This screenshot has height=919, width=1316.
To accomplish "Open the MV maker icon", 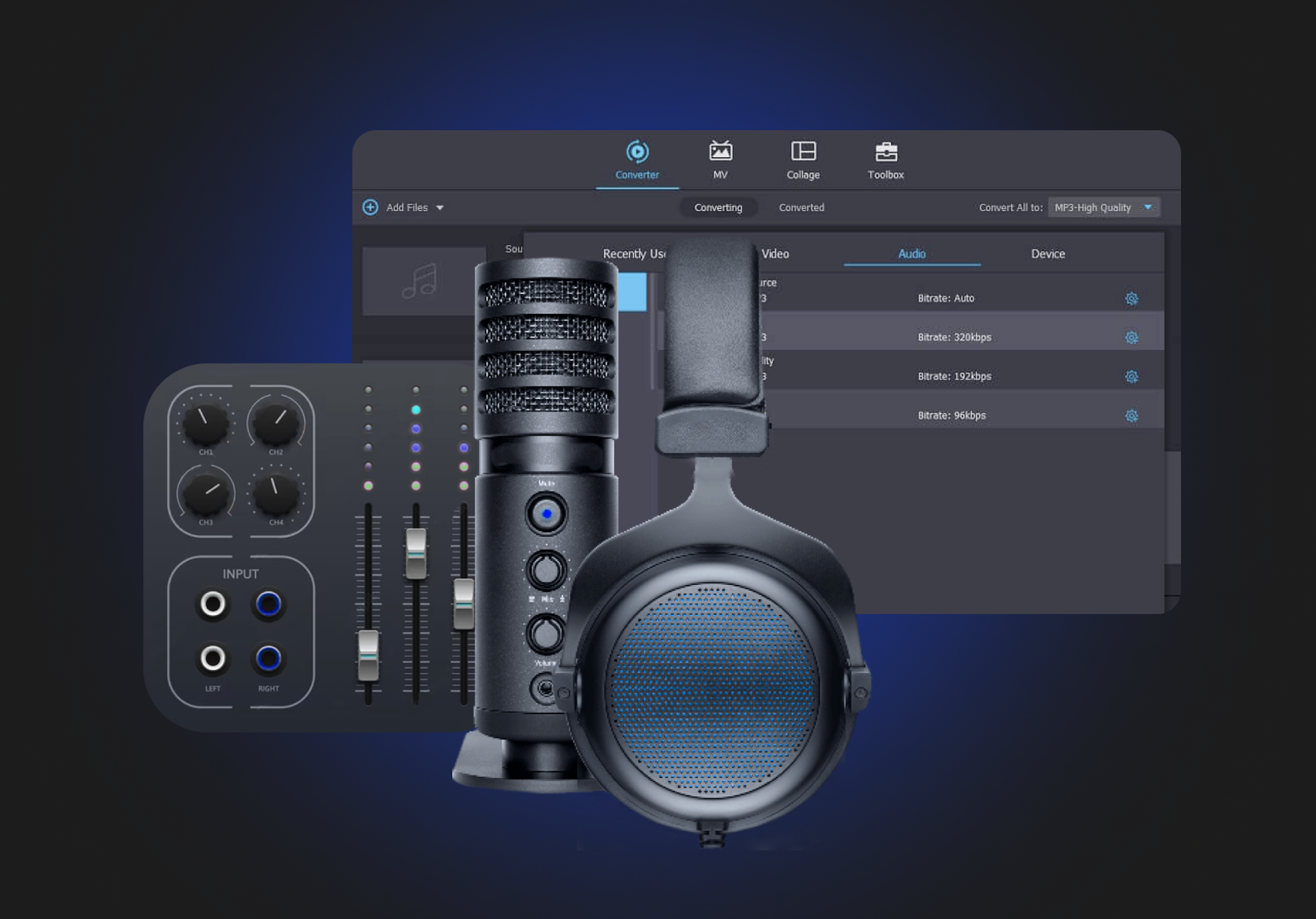I will point(720,152).
